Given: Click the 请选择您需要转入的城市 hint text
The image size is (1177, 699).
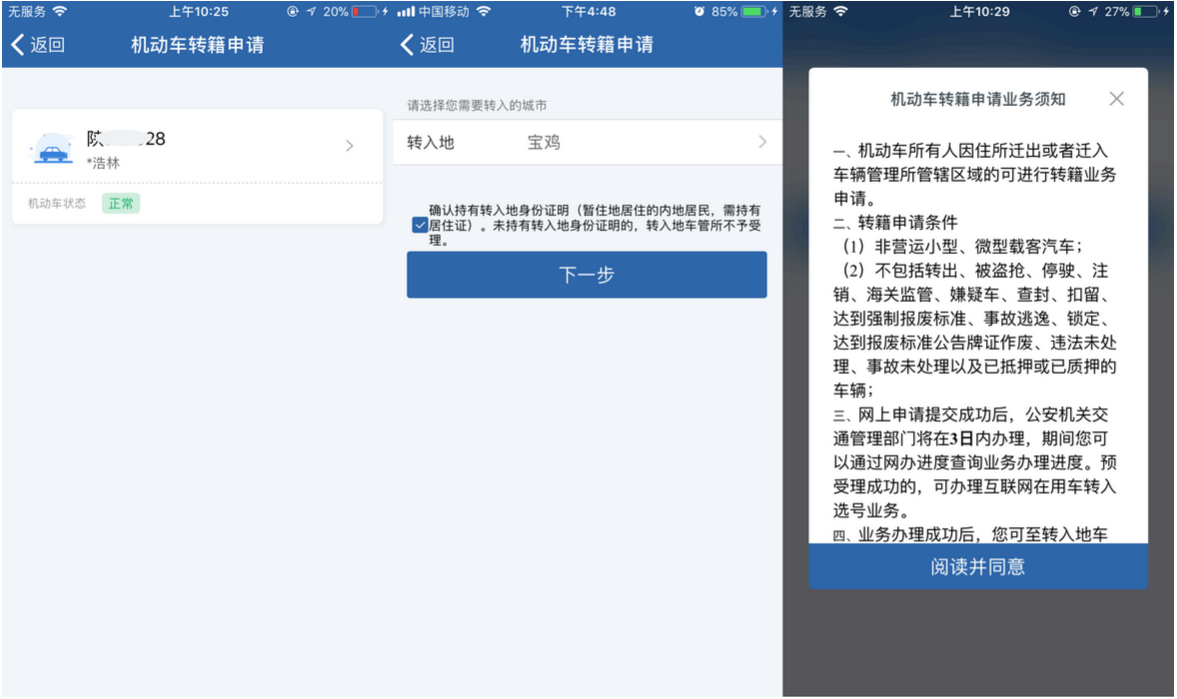Looking at the screenshot, I should [477, 106].
